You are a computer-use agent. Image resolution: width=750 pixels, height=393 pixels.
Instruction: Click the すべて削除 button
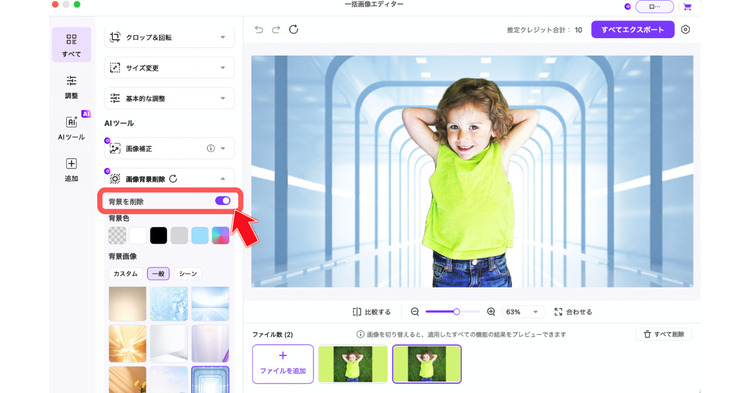coord(663,334)
